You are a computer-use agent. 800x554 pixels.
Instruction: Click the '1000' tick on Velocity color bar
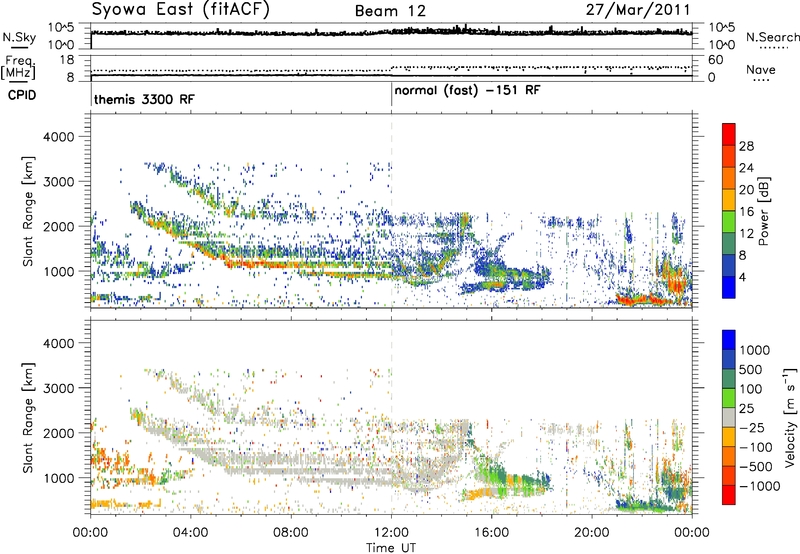(754, 350)
